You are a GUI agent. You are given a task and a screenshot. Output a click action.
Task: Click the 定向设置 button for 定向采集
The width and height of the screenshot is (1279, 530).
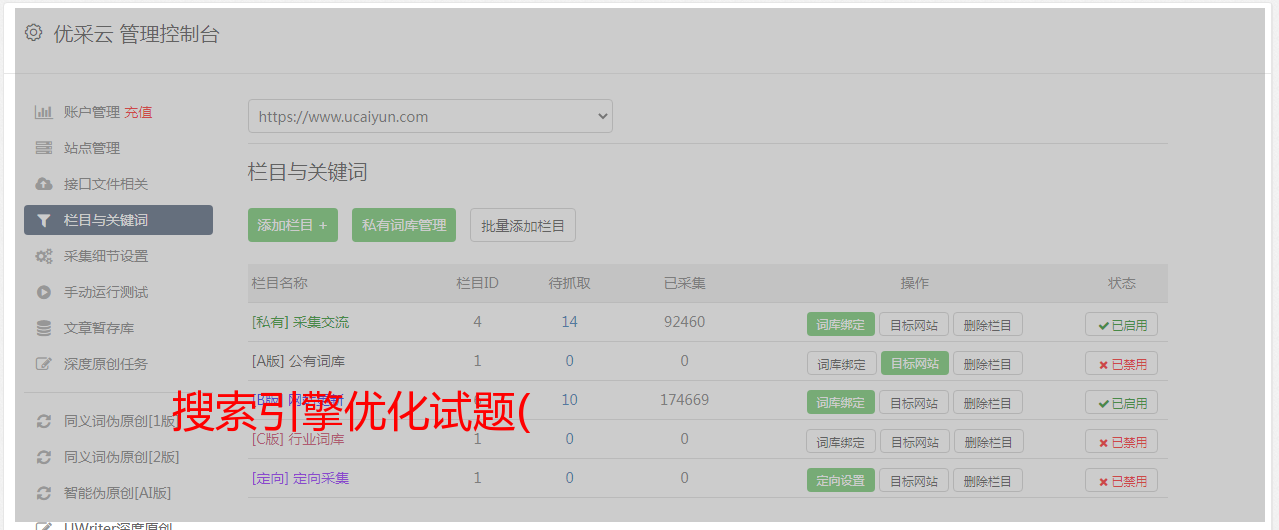(x=841, y=480)
